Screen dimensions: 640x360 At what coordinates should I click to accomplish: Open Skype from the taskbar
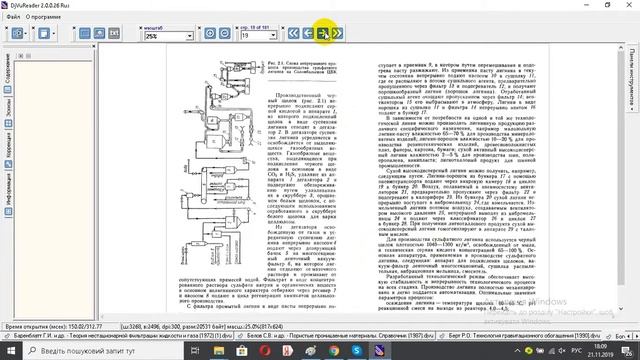[x=357, y=351]
